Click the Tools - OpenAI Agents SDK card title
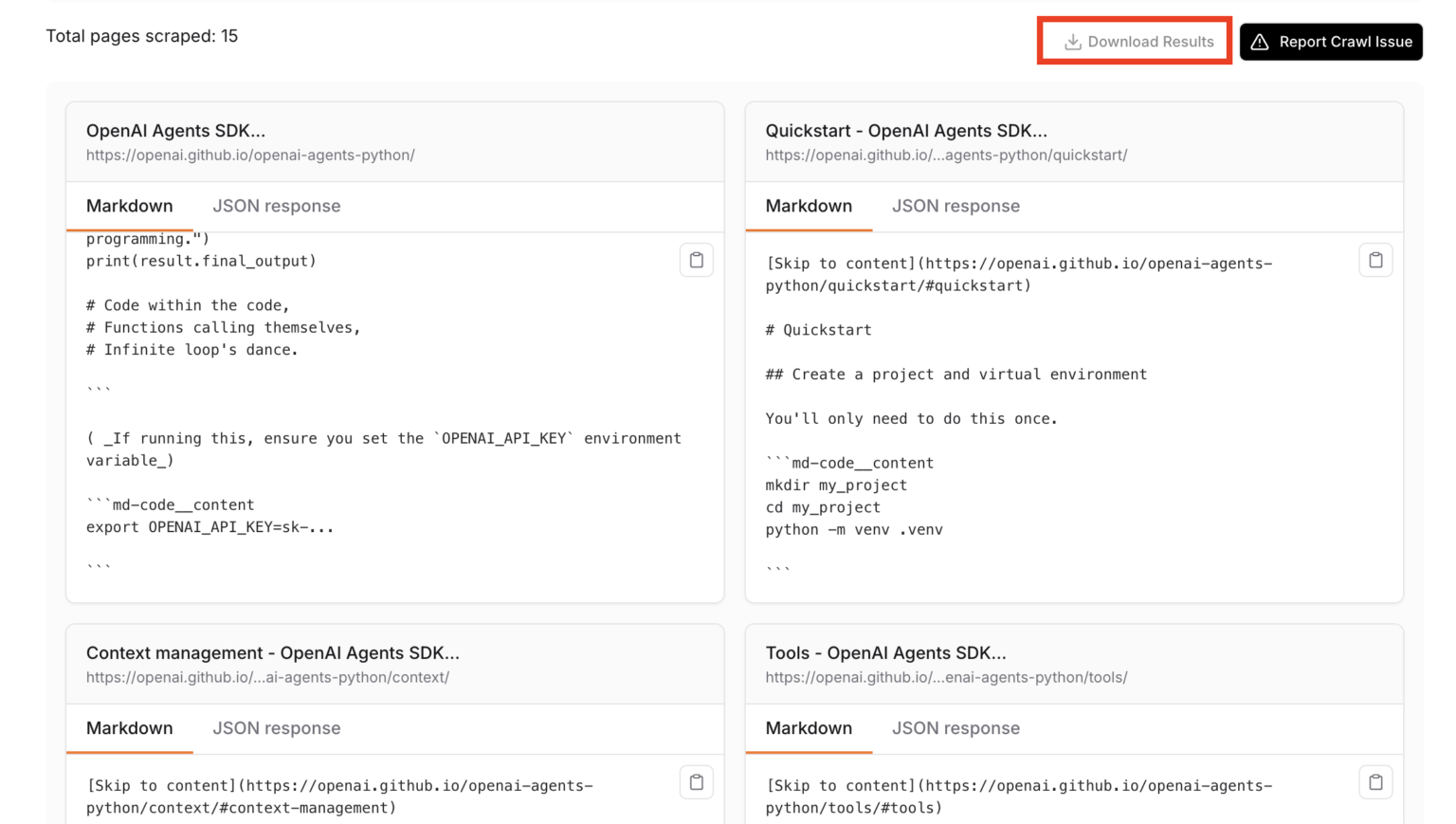 885,652
